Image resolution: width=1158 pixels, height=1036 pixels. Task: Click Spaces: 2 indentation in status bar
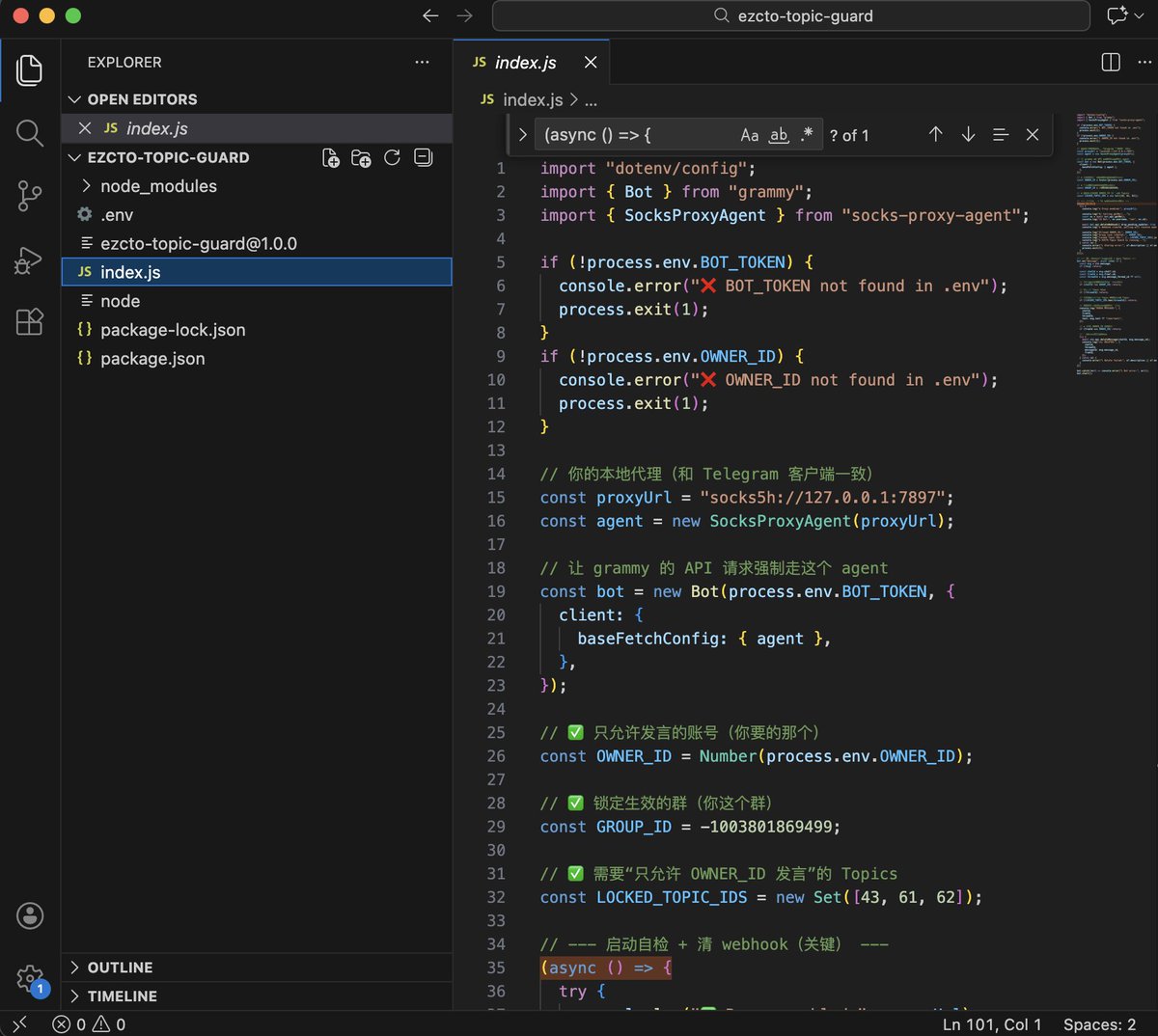[1099, 1024]
